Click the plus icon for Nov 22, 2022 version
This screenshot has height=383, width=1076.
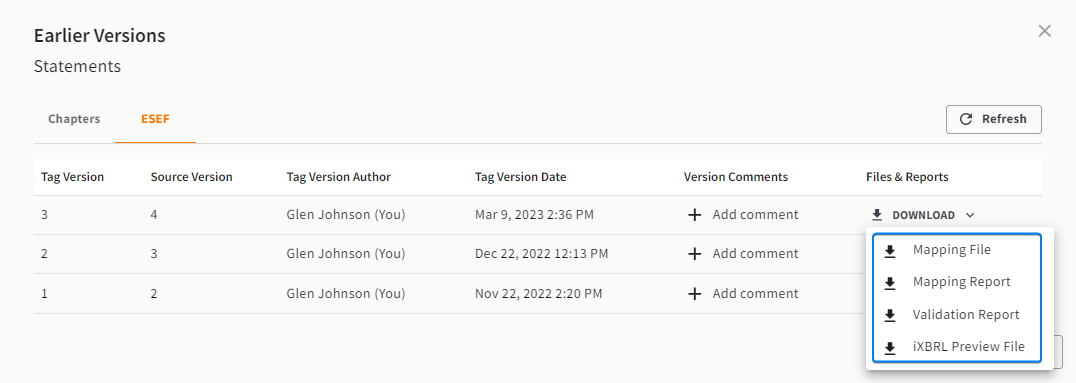pyautogui.click(x=694, y=294)
